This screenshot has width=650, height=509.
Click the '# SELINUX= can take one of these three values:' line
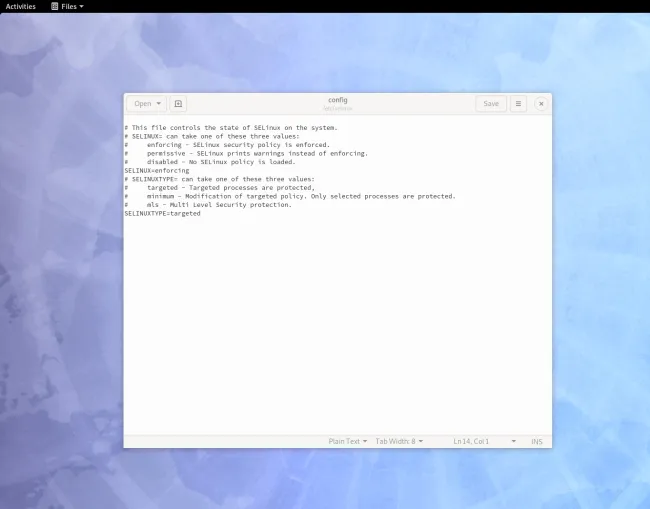[212, 136]
